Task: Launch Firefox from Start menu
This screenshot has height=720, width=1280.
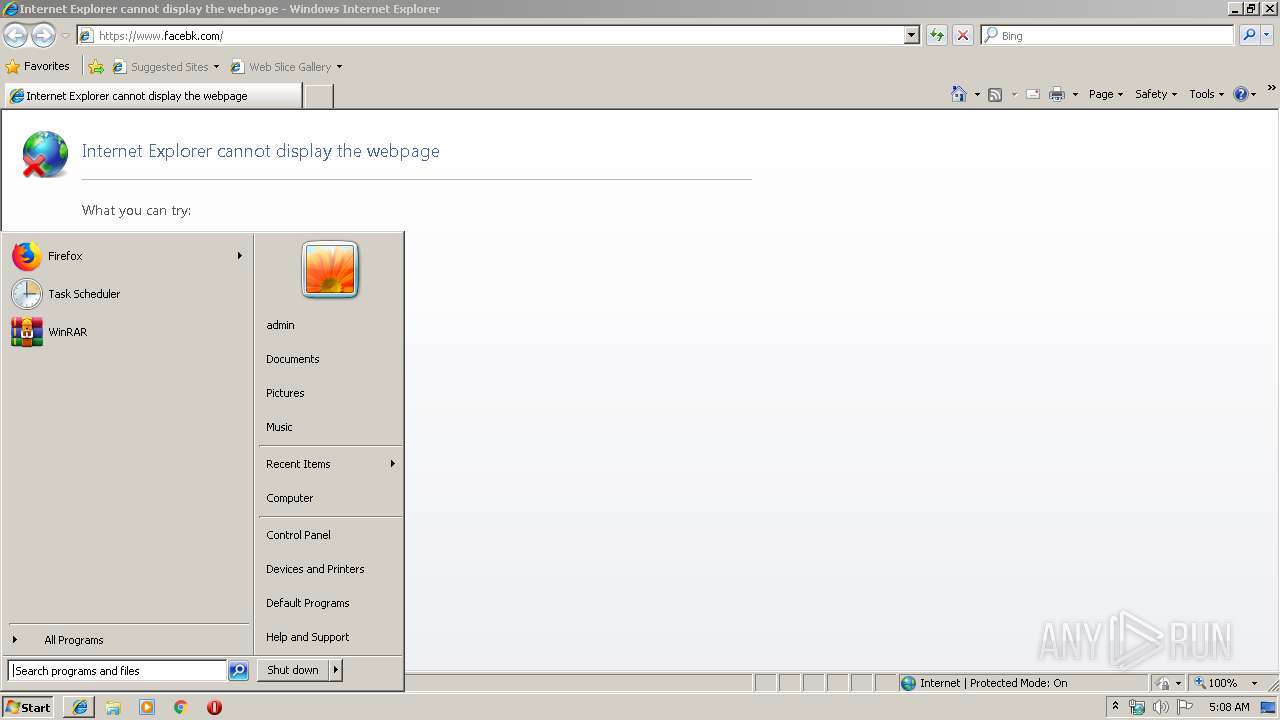Action: pos(127,256)
